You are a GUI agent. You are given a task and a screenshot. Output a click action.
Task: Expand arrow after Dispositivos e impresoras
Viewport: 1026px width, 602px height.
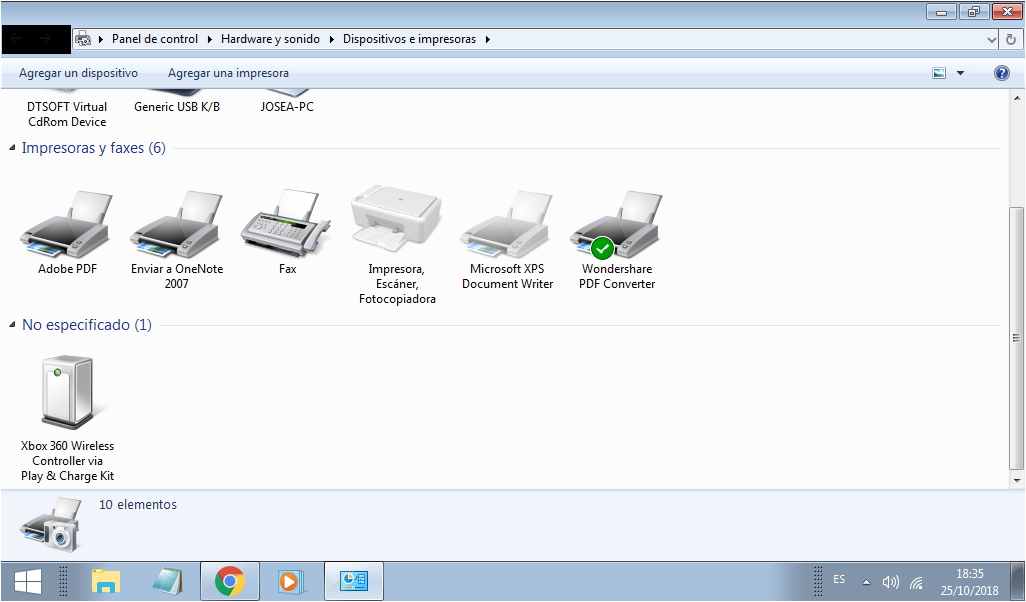click(x=488, y=39)
